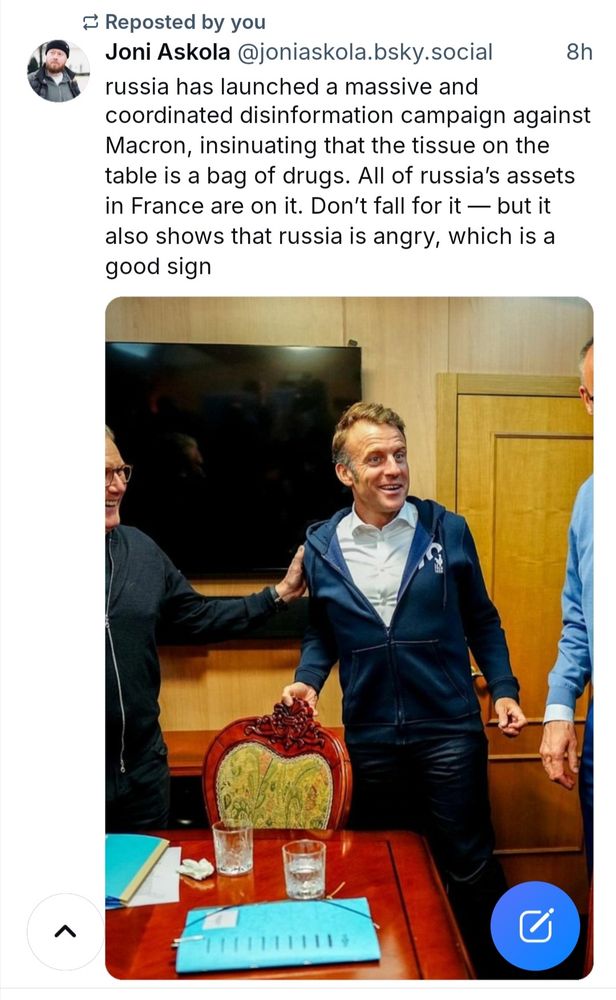Viewport: 616px width, 1000px height.
Task: Click the black TV screen in the photo
Action: 233,457
